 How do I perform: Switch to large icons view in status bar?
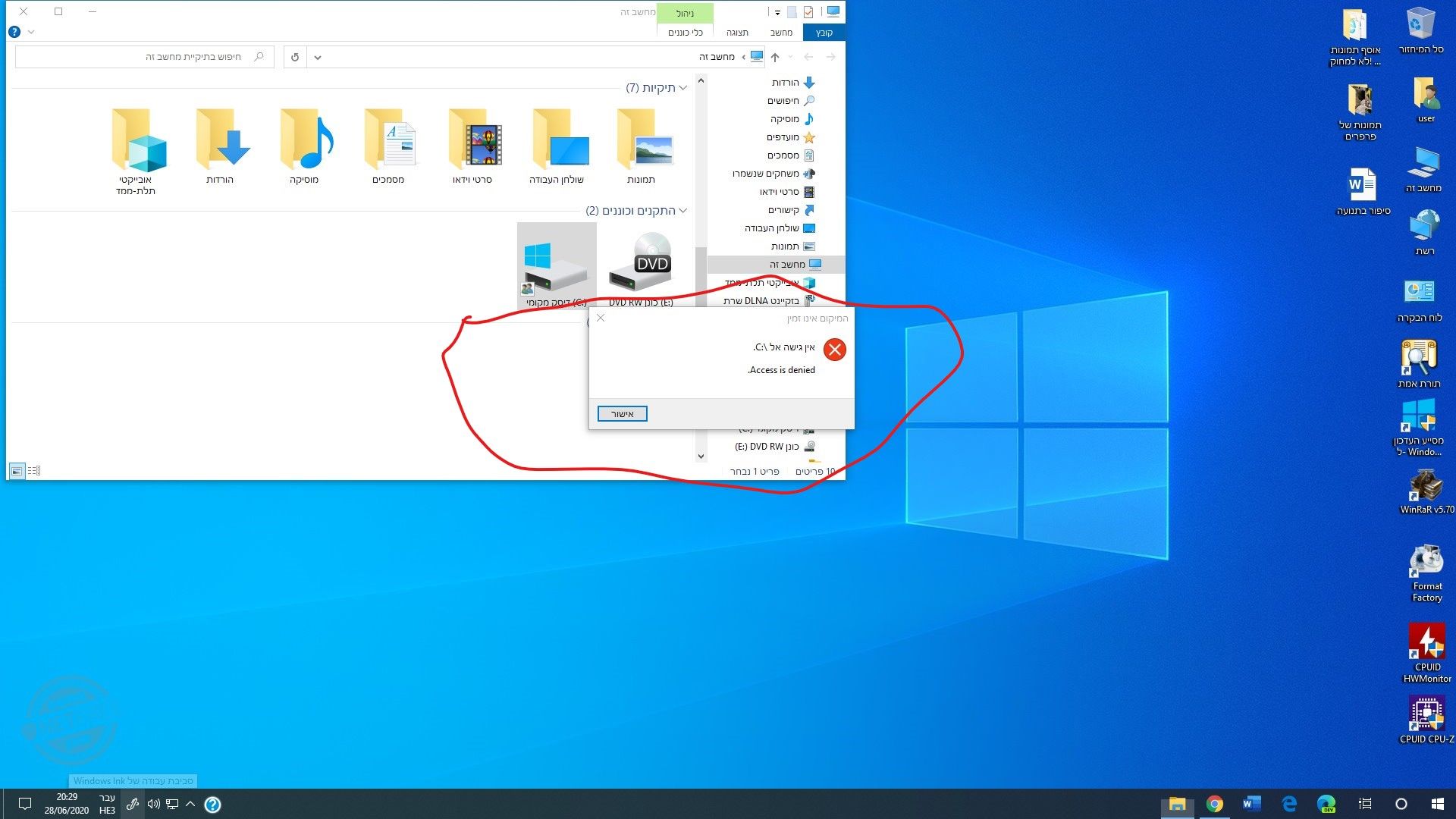[x=17, y=471]
